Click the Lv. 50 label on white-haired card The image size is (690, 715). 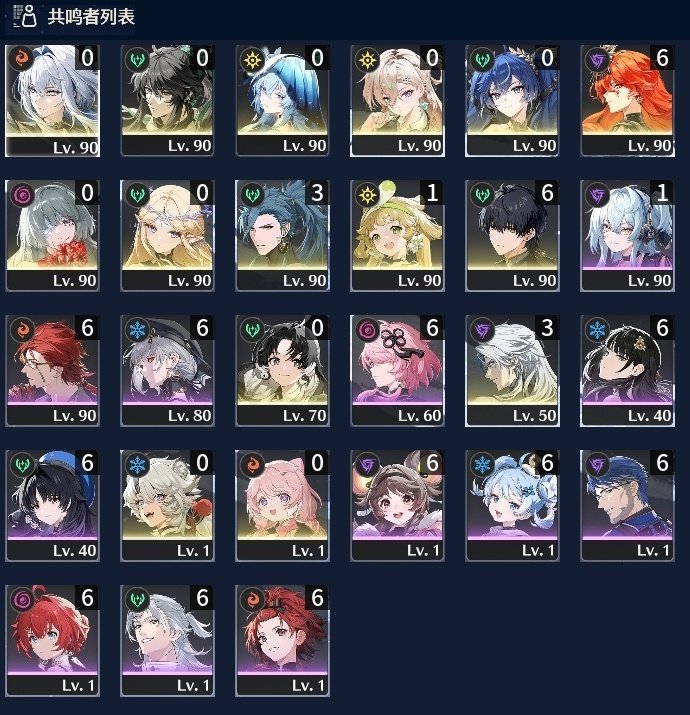[534, 415]
